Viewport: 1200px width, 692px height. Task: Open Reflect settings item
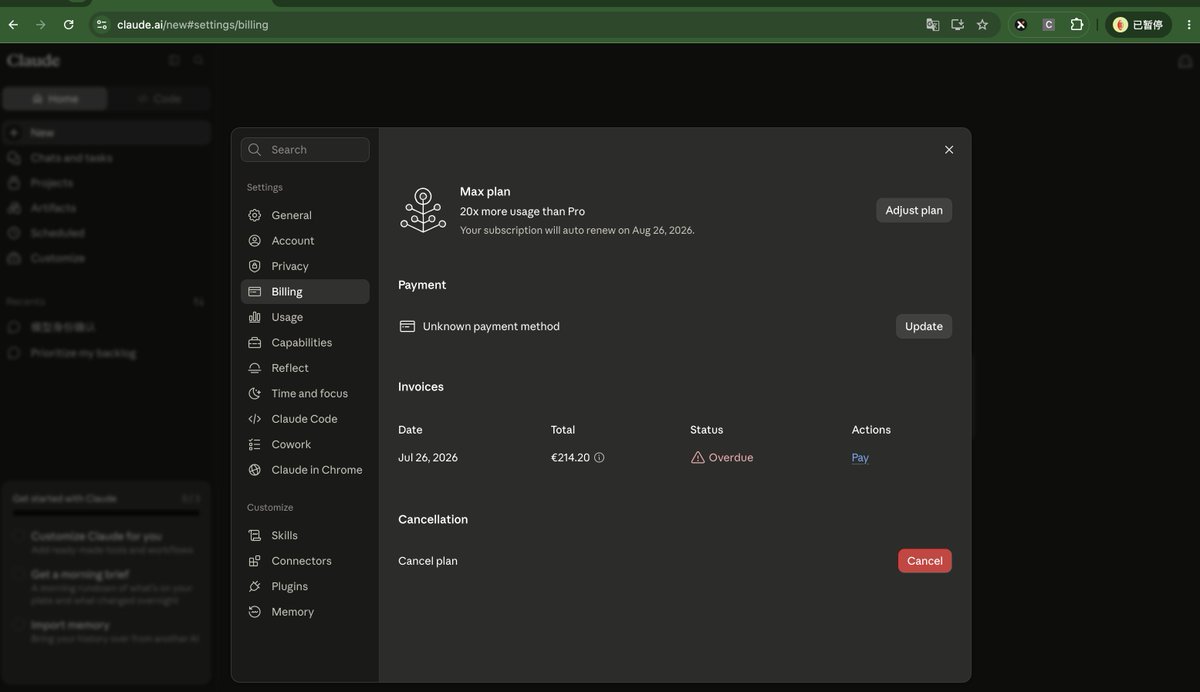tap(305, 368)
